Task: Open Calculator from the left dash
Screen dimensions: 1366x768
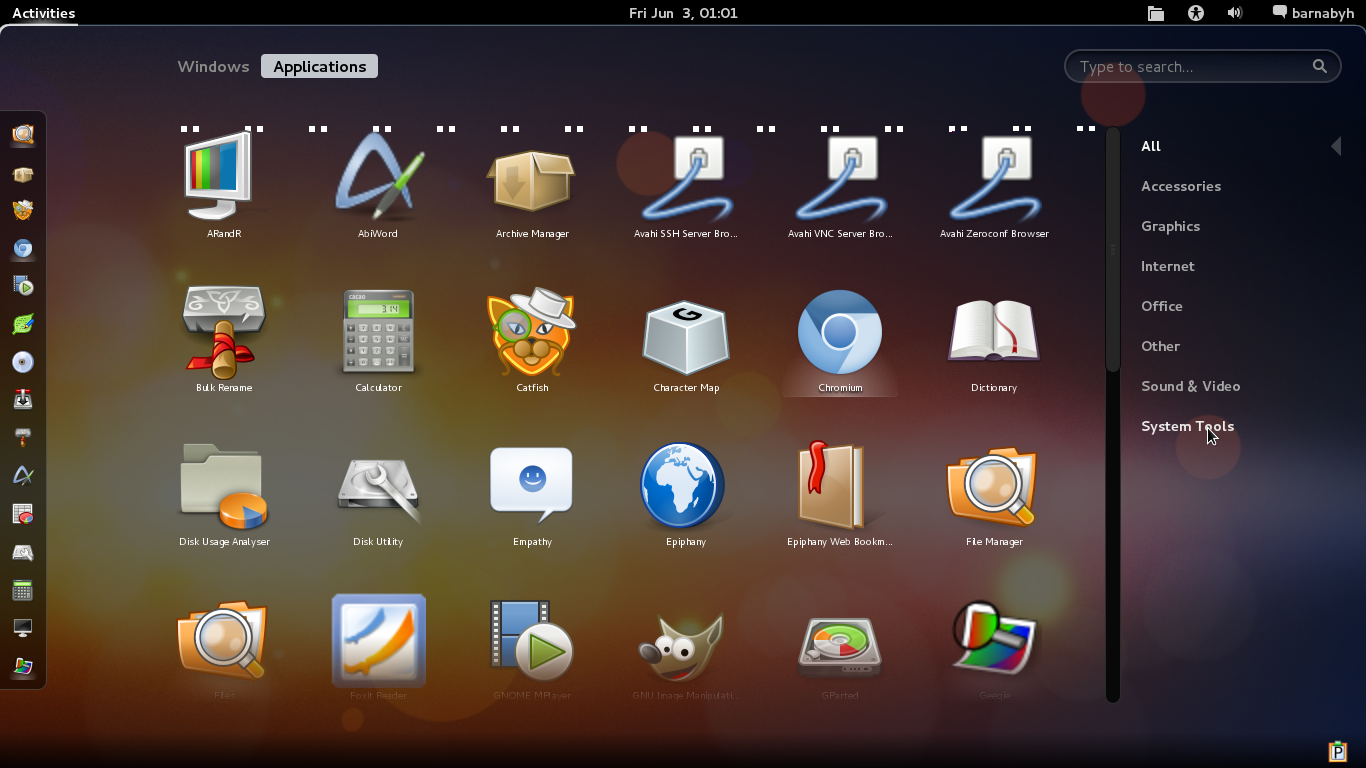Action: point(23,590)
